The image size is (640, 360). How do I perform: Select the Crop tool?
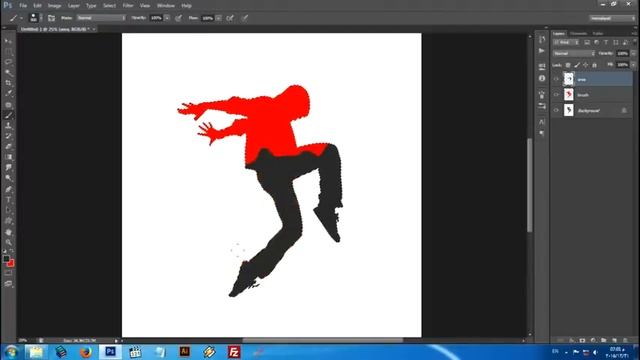point(8,83)
